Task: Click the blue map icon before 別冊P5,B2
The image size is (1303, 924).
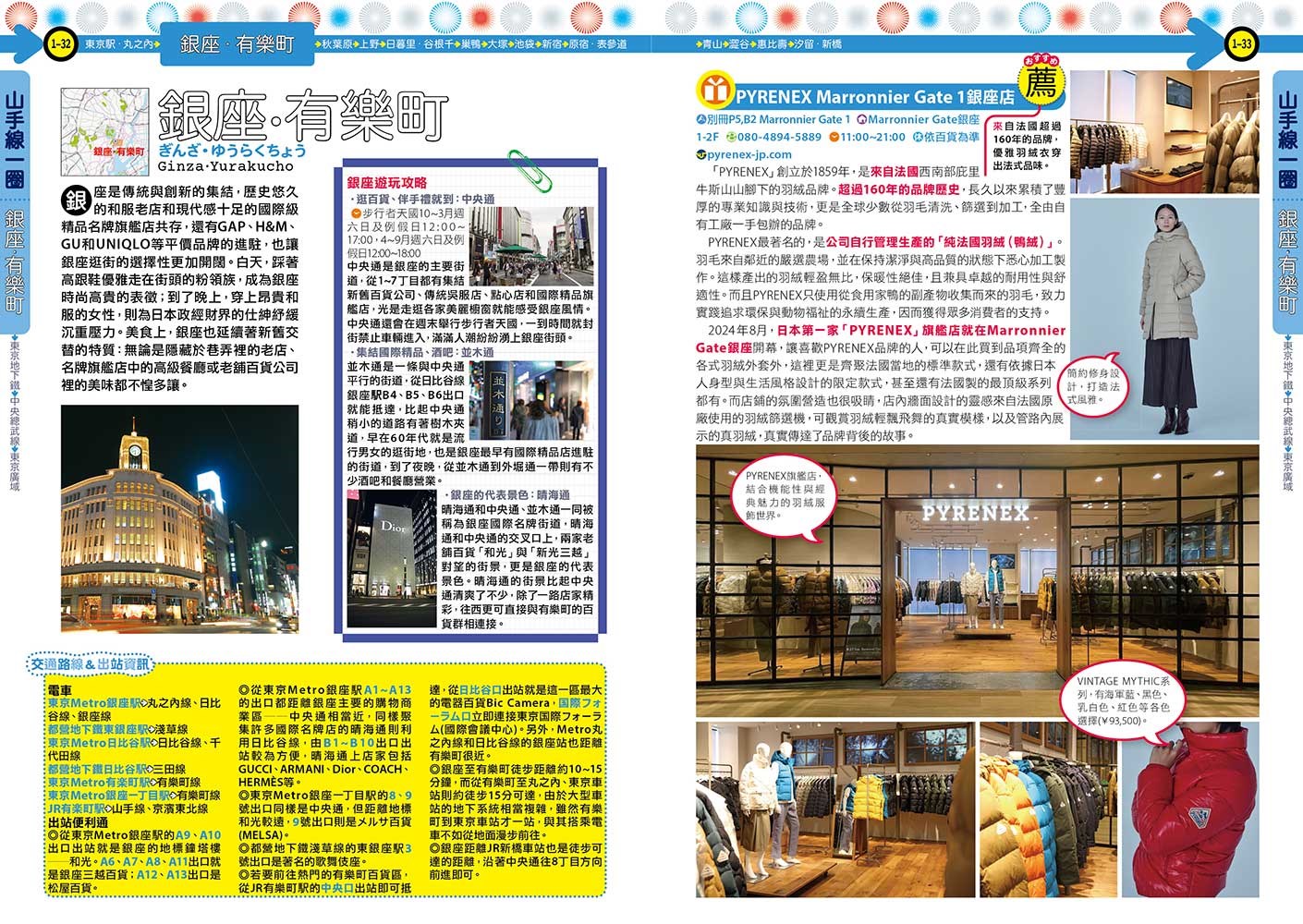Action: click(x=701, y=119)
